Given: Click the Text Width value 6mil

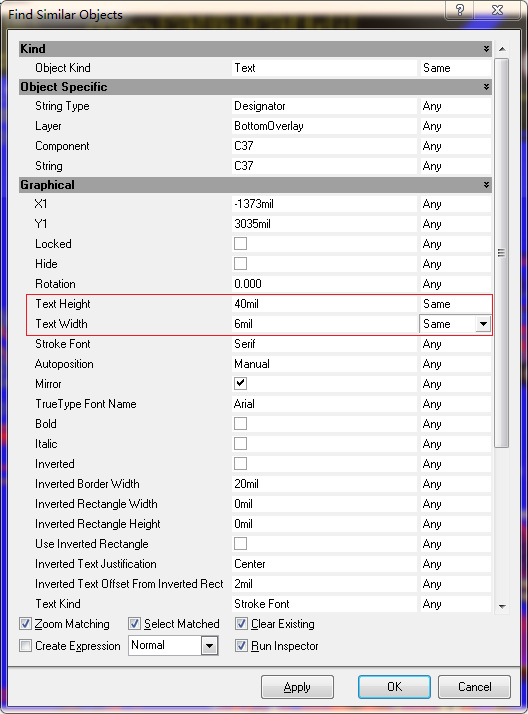Looking at the screenshot, I should click(x=324, y=324).
